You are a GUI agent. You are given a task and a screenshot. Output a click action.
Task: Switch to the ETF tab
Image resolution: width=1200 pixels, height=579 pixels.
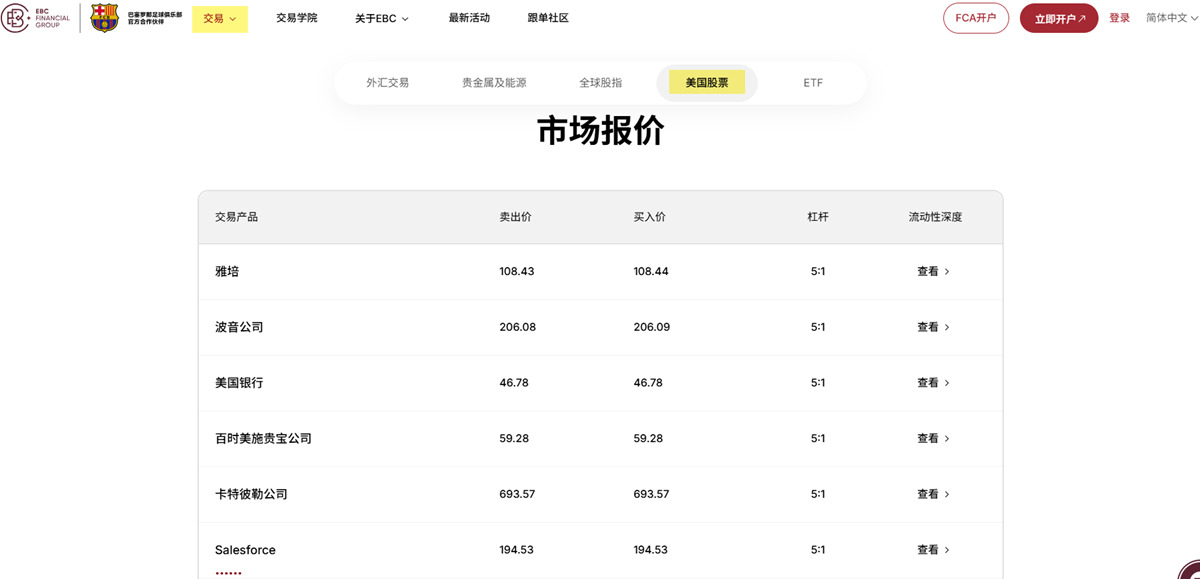812,82
